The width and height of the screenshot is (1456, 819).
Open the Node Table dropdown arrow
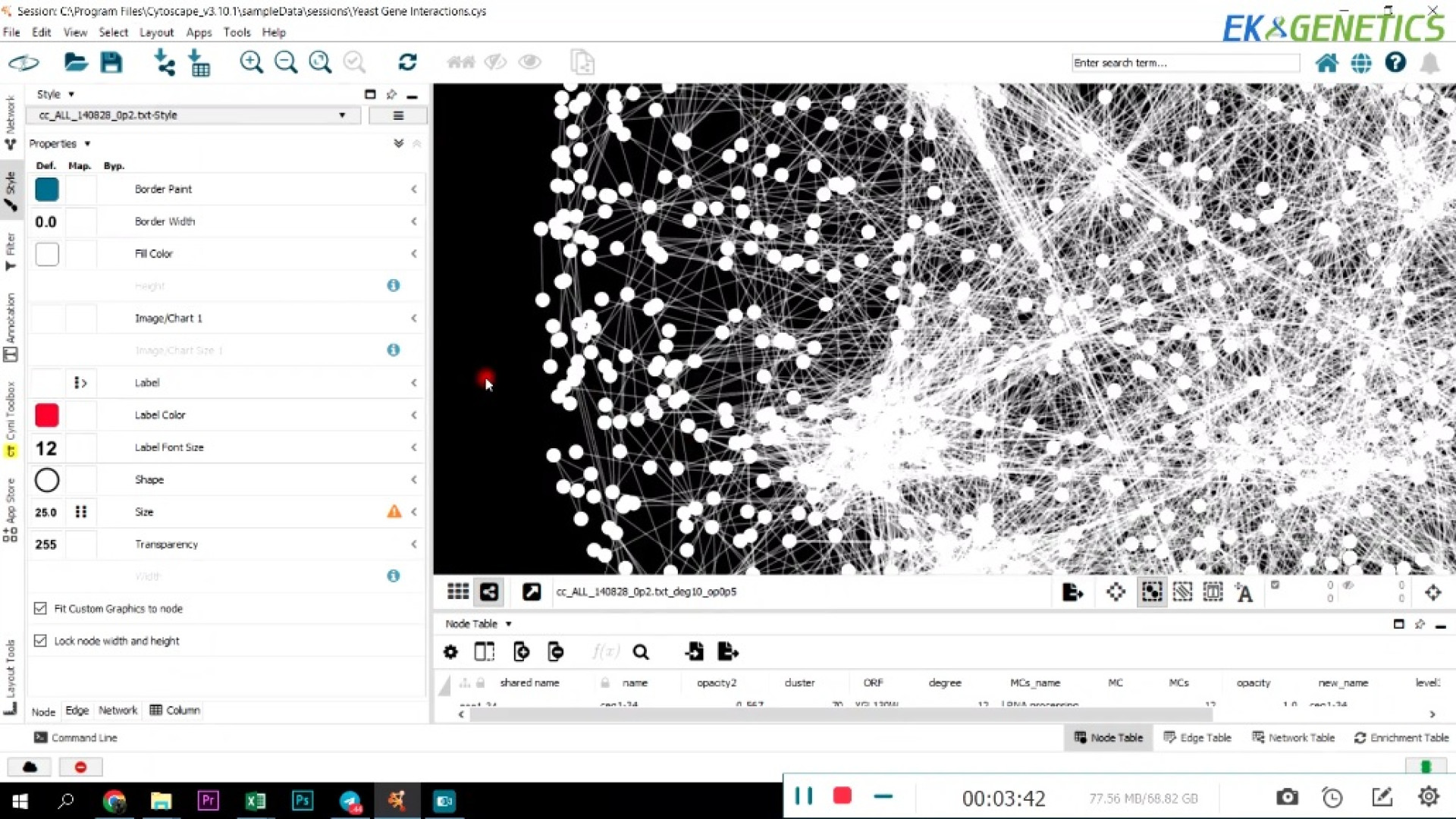point(508,623)
